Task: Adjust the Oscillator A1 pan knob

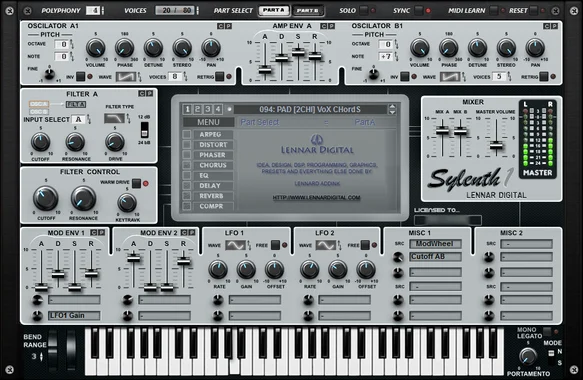Action: [x=211, y=48]
